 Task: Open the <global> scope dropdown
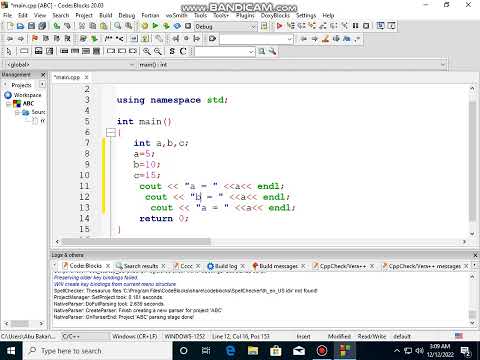tap(132, 64)
